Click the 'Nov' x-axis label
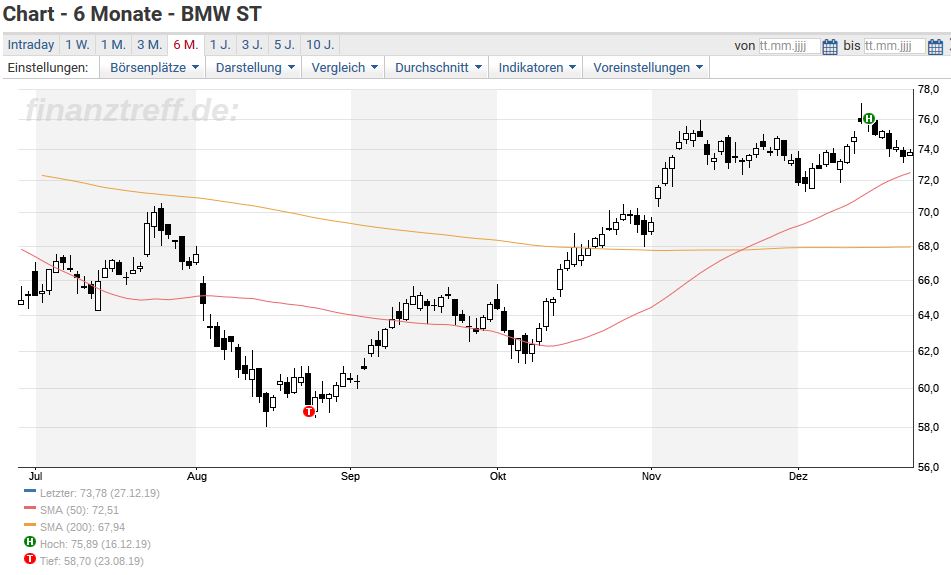Screen dimensions: 951x575 [x=651, y=476]
